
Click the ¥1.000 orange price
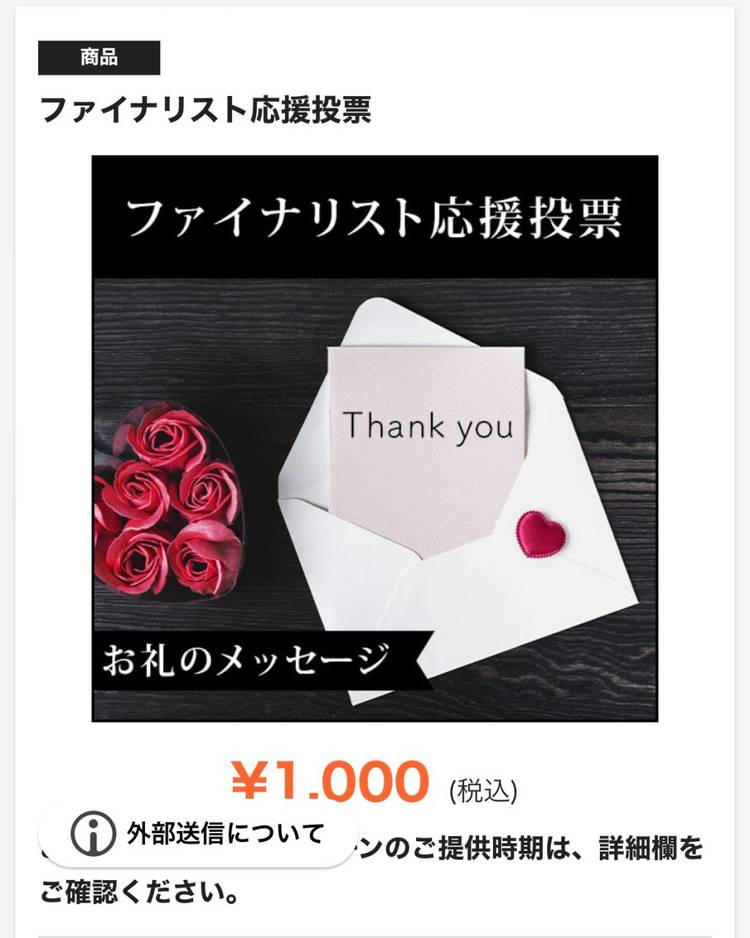coord(330,781)
